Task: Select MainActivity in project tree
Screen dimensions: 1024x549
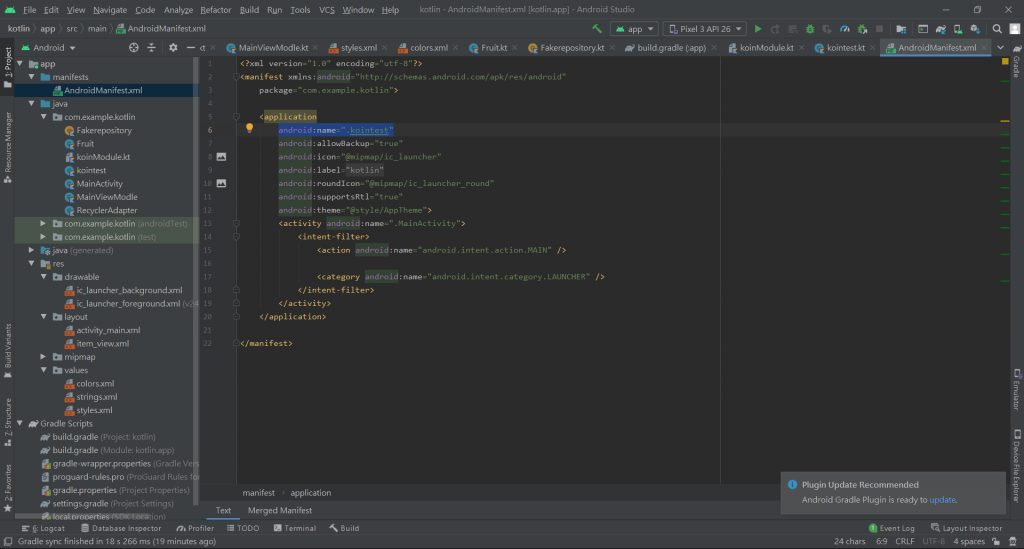Action: (x=99, y=183)
